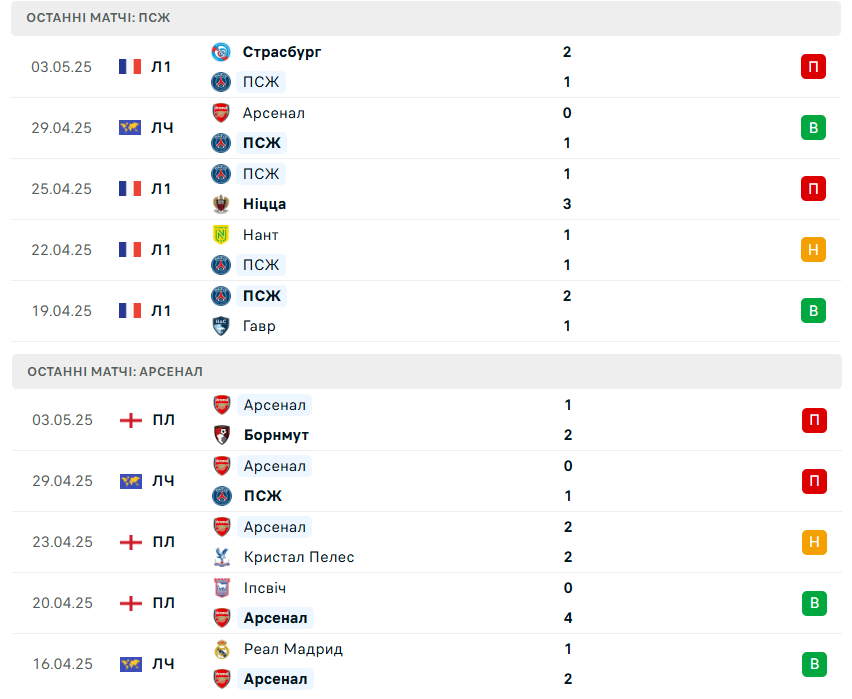Open the Кристал Пелес team link
This screenshot has width=852, height=699.
pyautogui.click(x=299, y=557)
